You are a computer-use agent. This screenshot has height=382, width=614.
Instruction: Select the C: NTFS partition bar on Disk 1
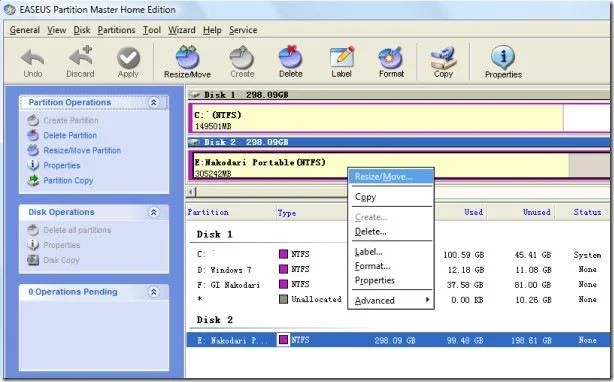pyautogui.click(x=377, y=118)
